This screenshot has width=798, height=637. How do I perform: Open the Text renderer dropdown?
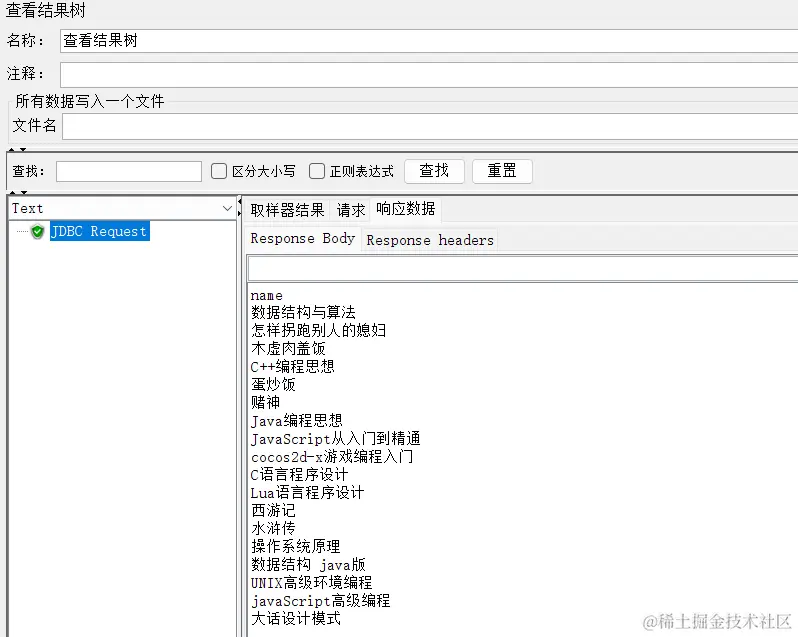(x=122, y=208)
